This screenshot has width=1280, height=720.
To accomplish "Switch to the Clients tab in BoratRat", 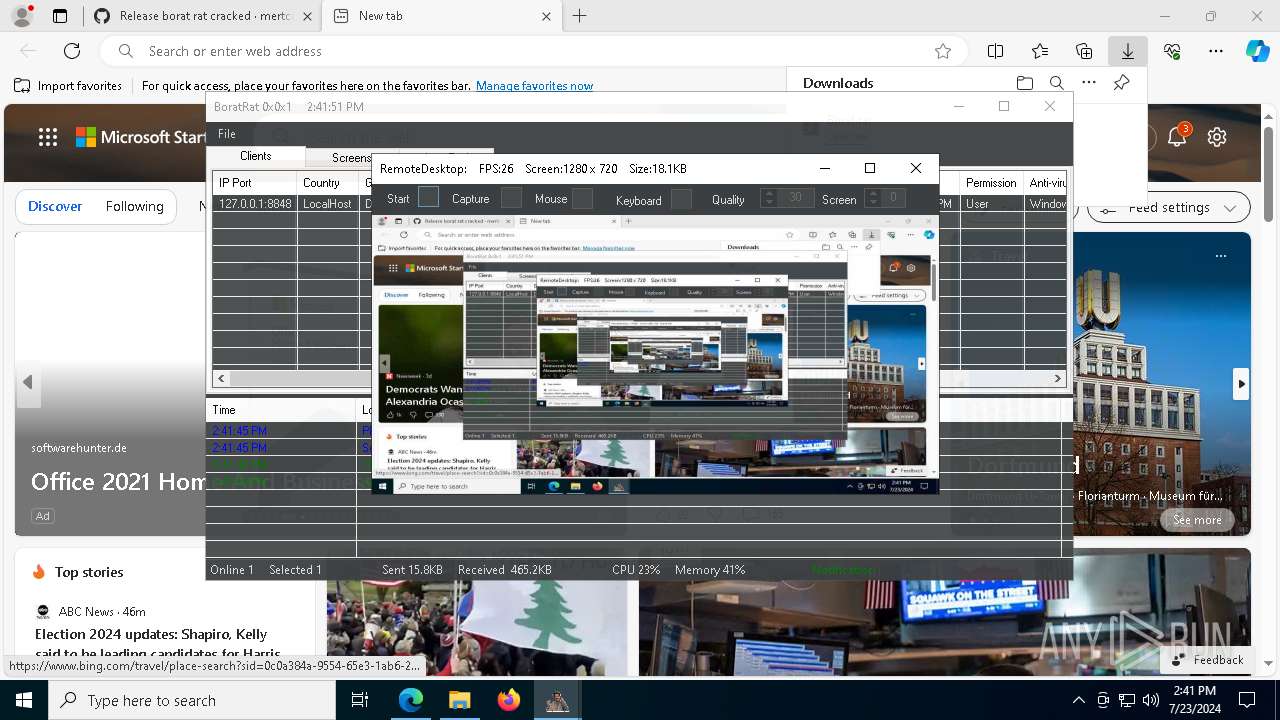I will 256,156.
